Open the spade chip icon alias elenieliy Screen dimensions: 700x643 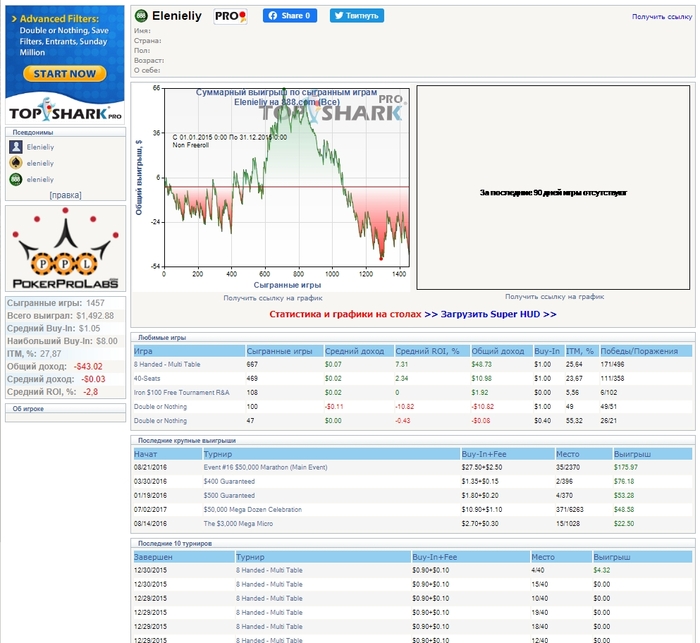pyautogui.click(x=16, y=163)
